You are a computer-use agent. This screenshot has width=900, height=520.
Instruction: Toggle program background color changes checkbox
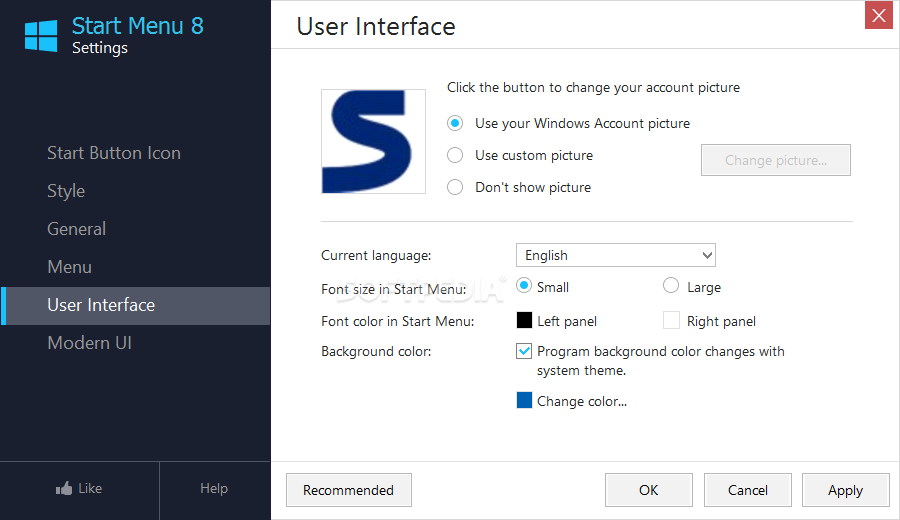(x=524, y=351)
